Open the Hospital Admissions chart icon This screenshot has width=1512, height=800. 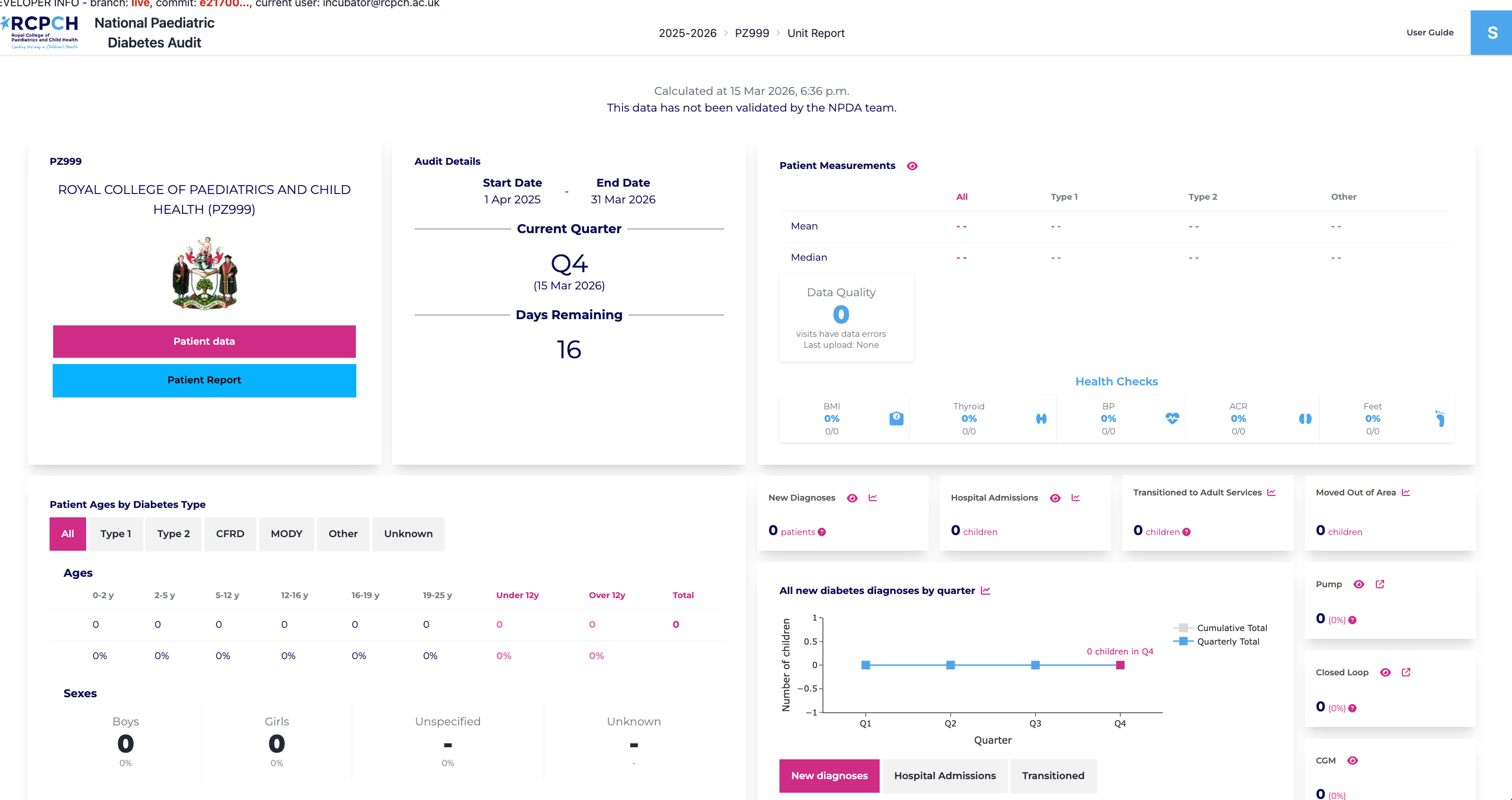[x=1075, y=498]
